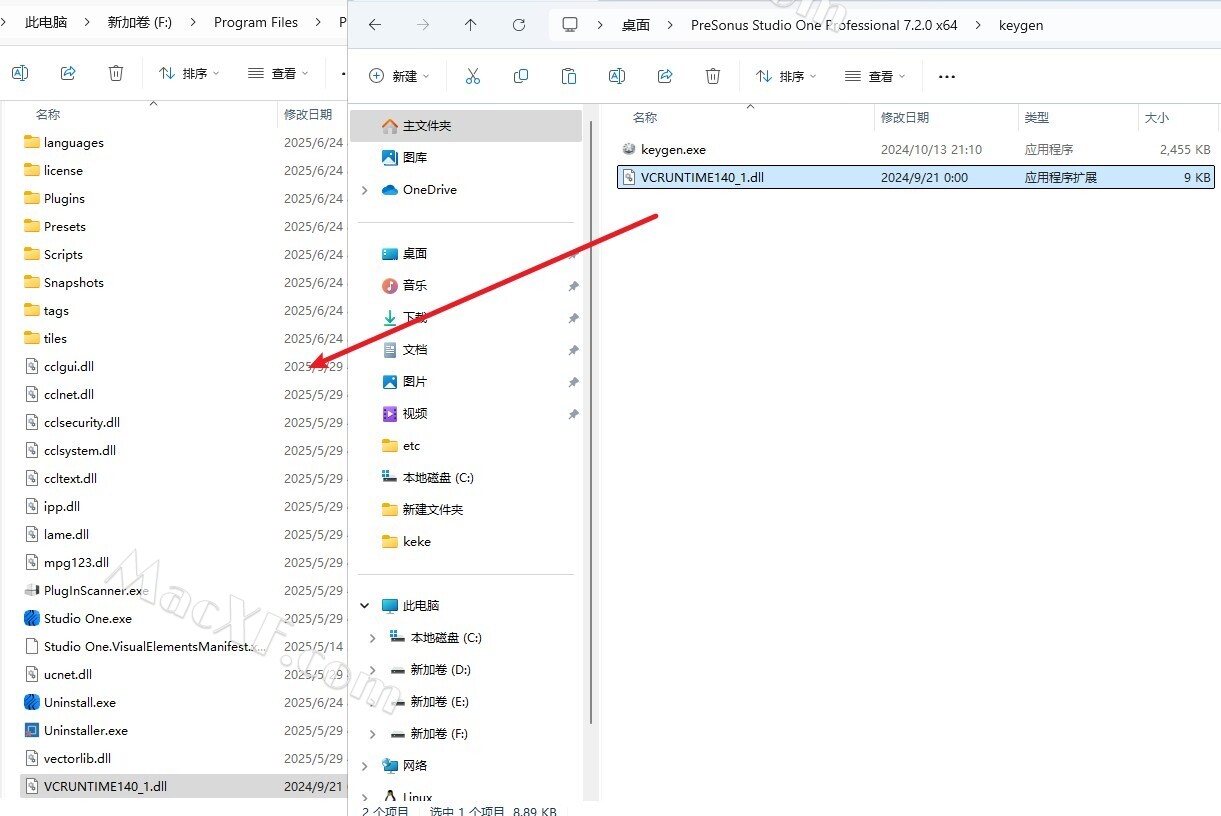Copy the selected file in keygen window

click(521, 76)
